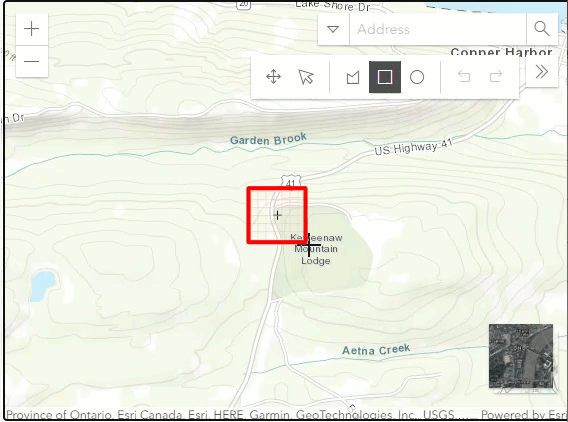This screenshot has width=568, height=422.
Task: Click the Garden Brook map label
Action: click(x=268, y=139)
